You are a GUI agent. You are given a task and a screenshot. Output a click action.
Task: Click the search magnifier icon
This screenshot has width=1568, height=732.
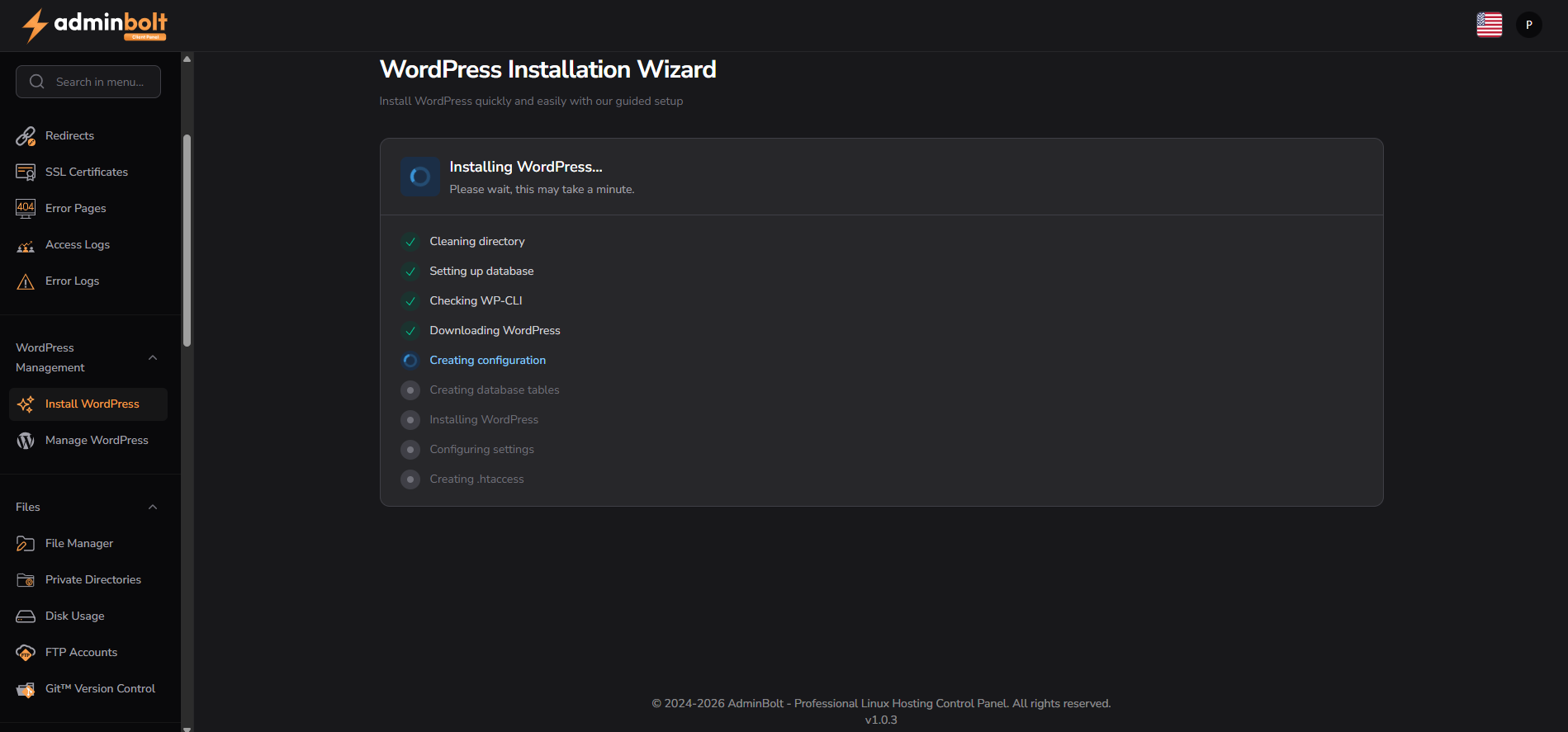[x=37, y=82]
